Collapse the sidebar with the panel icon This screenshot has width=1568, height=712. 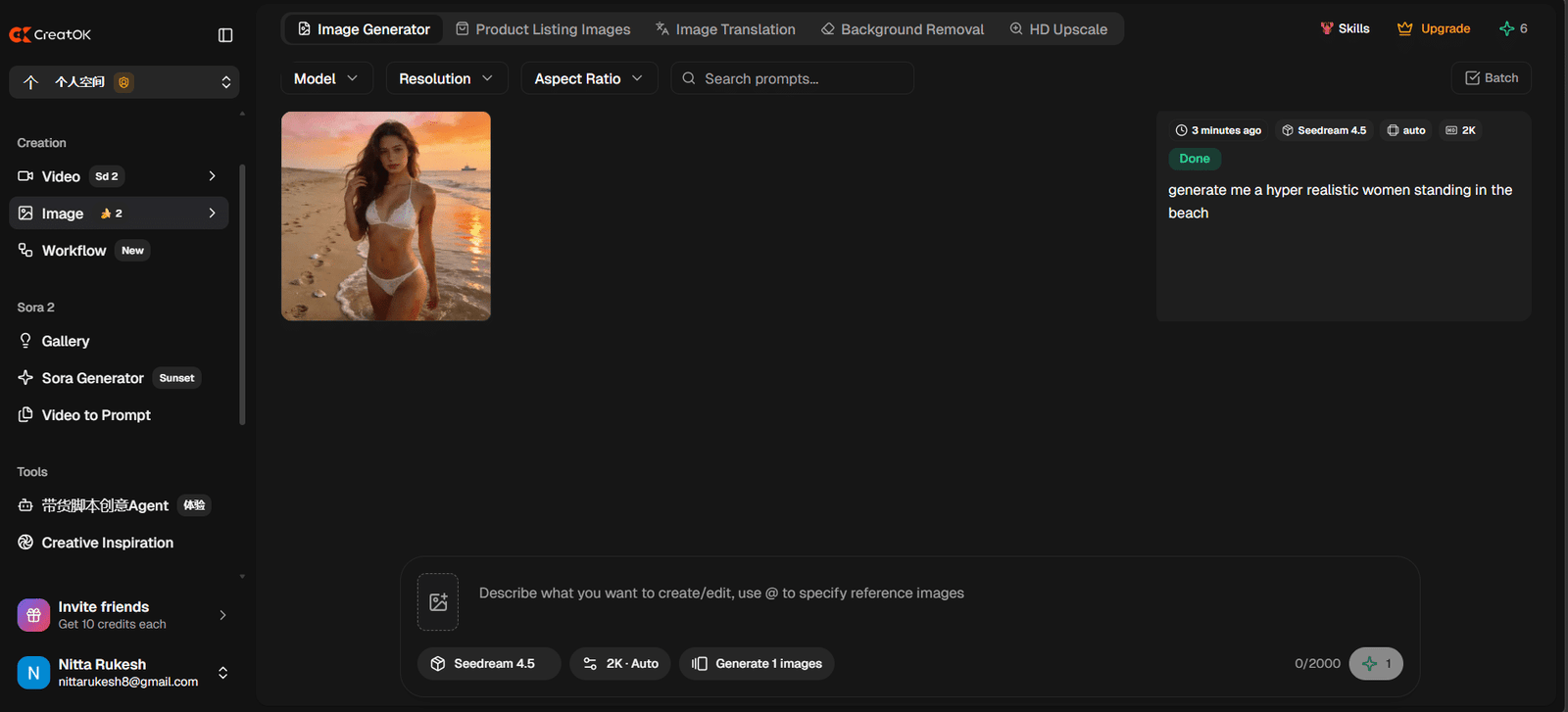[225, 35]
